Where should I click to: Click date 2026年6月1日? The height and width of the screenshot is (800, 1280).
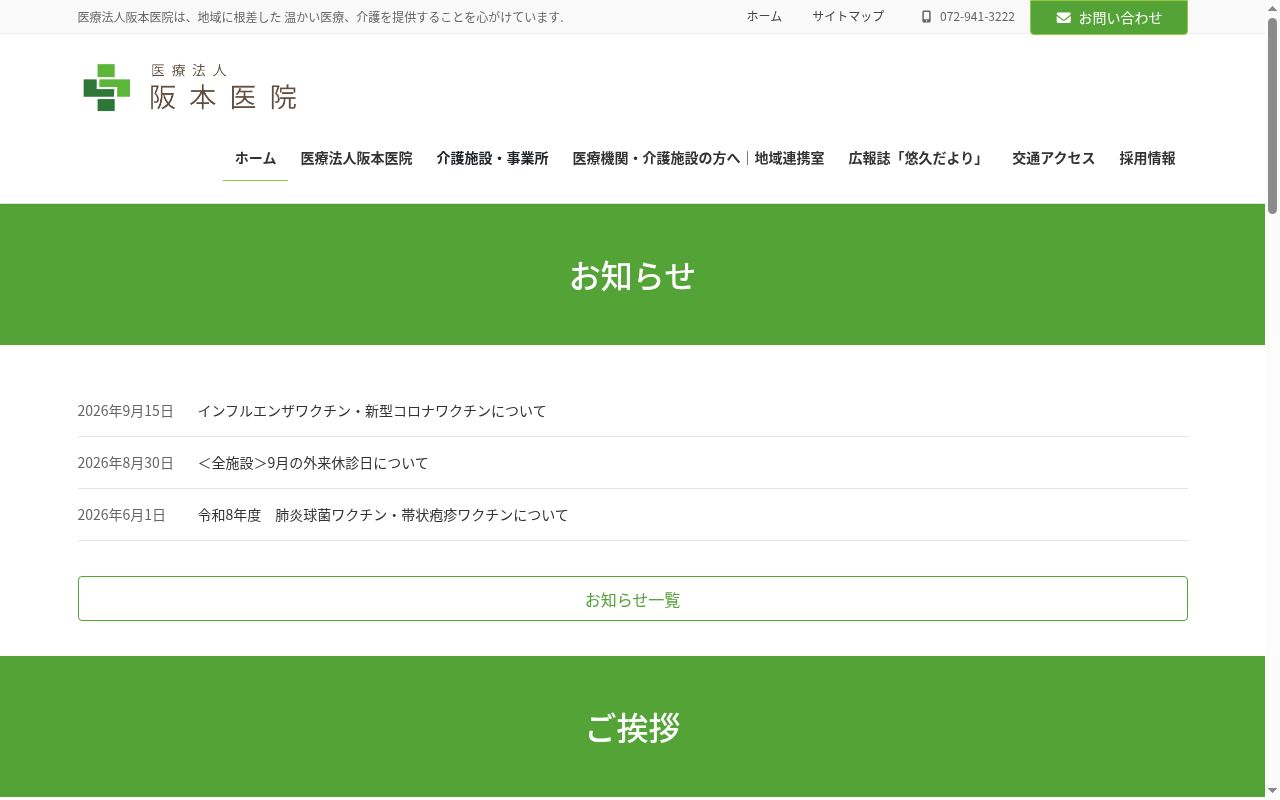coord(122,515)
